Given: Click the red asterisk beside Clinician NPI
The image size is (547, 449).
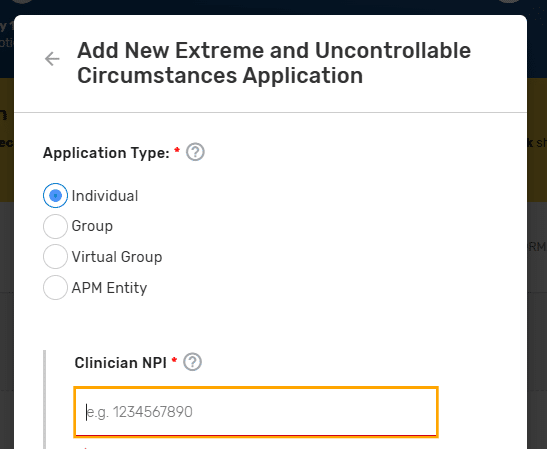Looking at the screenshot, I should [x=174, y=360].
